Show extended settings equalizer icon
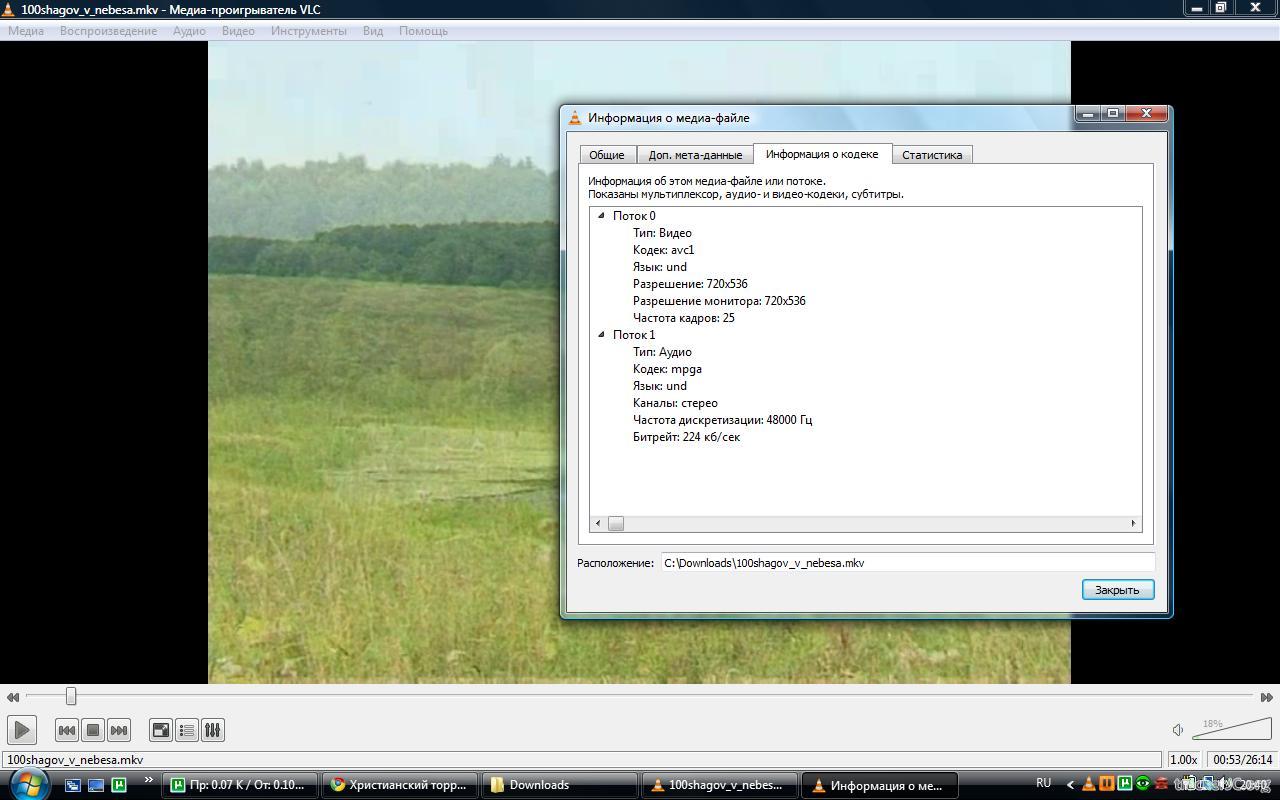Viewport: 1280px width, 800px height. coord(213,730)
